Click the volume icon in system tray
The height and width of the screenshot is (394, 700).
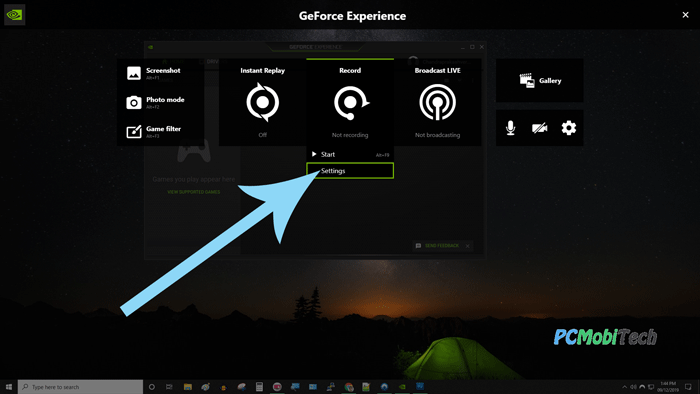[x=633, y=387]
